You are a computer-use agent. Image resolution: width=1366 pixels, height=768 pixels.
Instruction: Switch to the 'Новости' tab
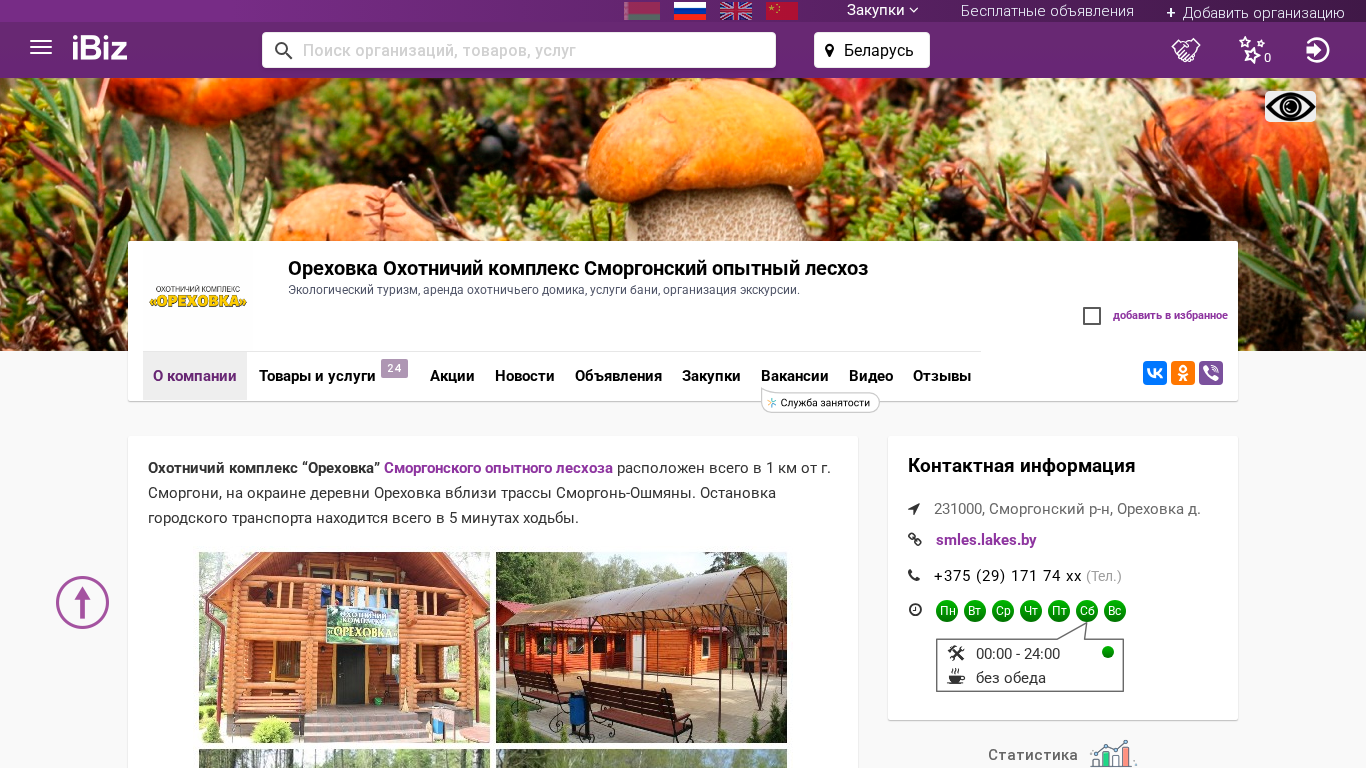tap(525, 376)
